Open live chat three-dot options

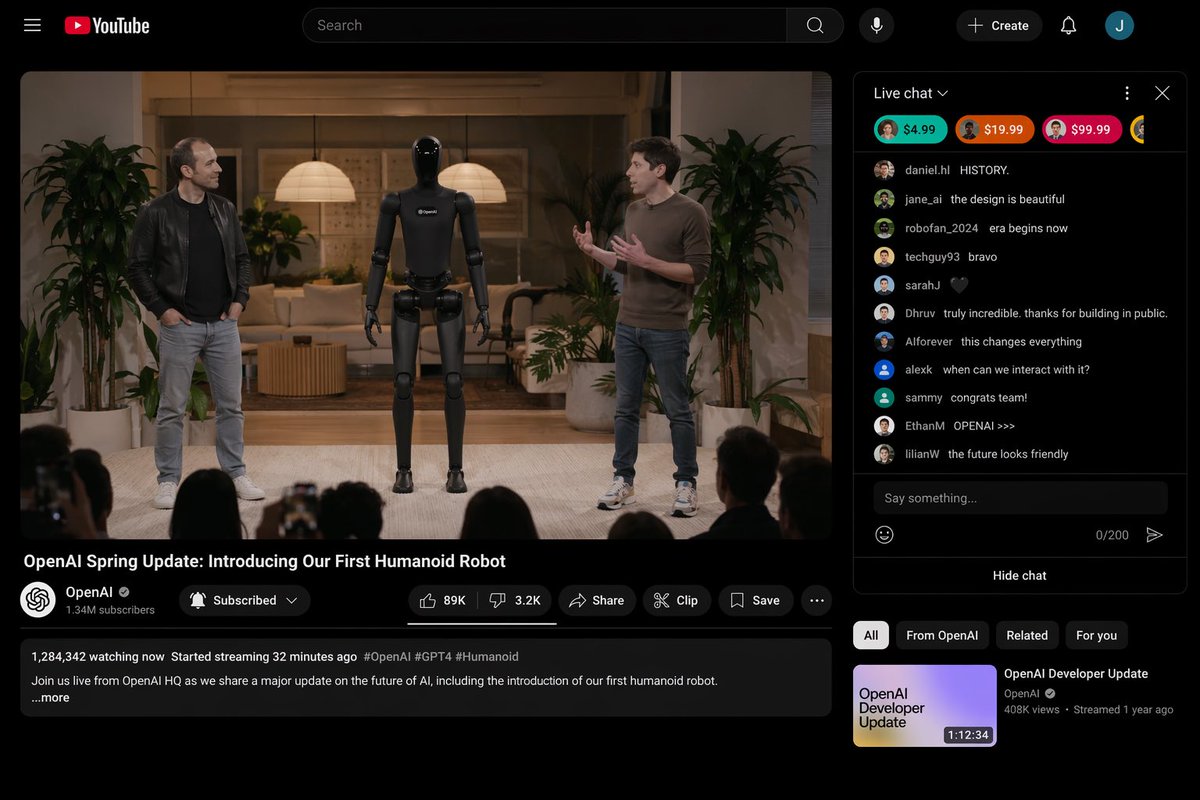click(1127, 93)
